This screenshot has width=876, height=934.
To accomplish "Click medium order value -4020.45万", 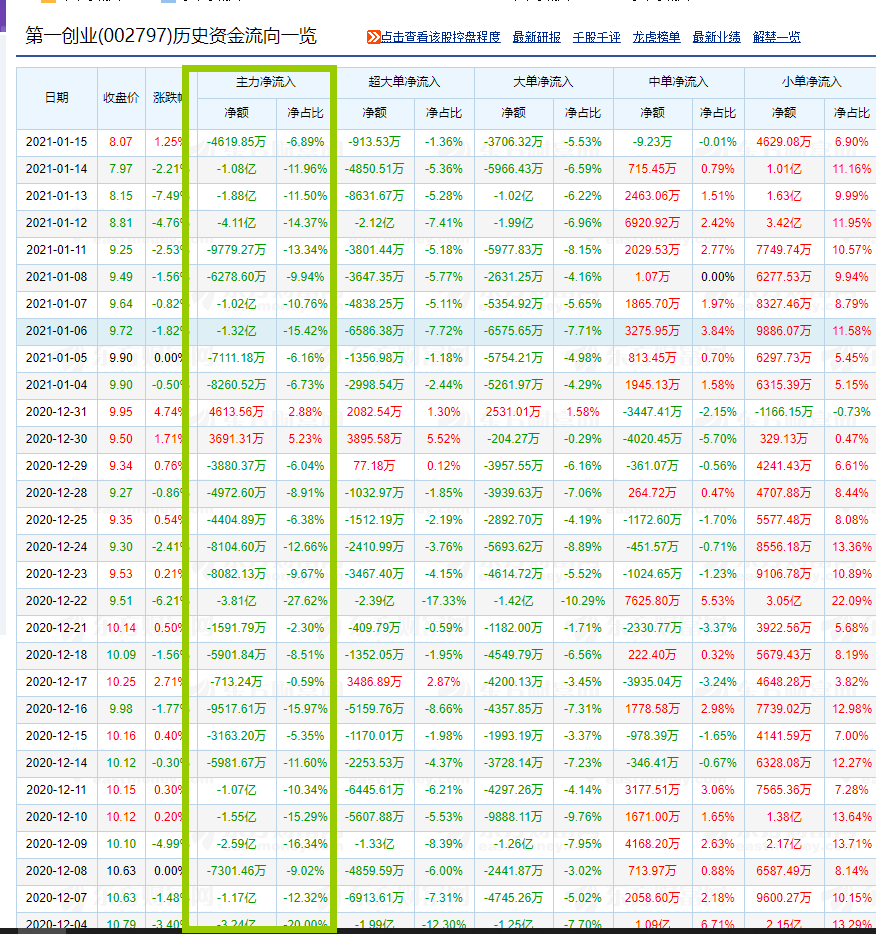I will [652, 439].
